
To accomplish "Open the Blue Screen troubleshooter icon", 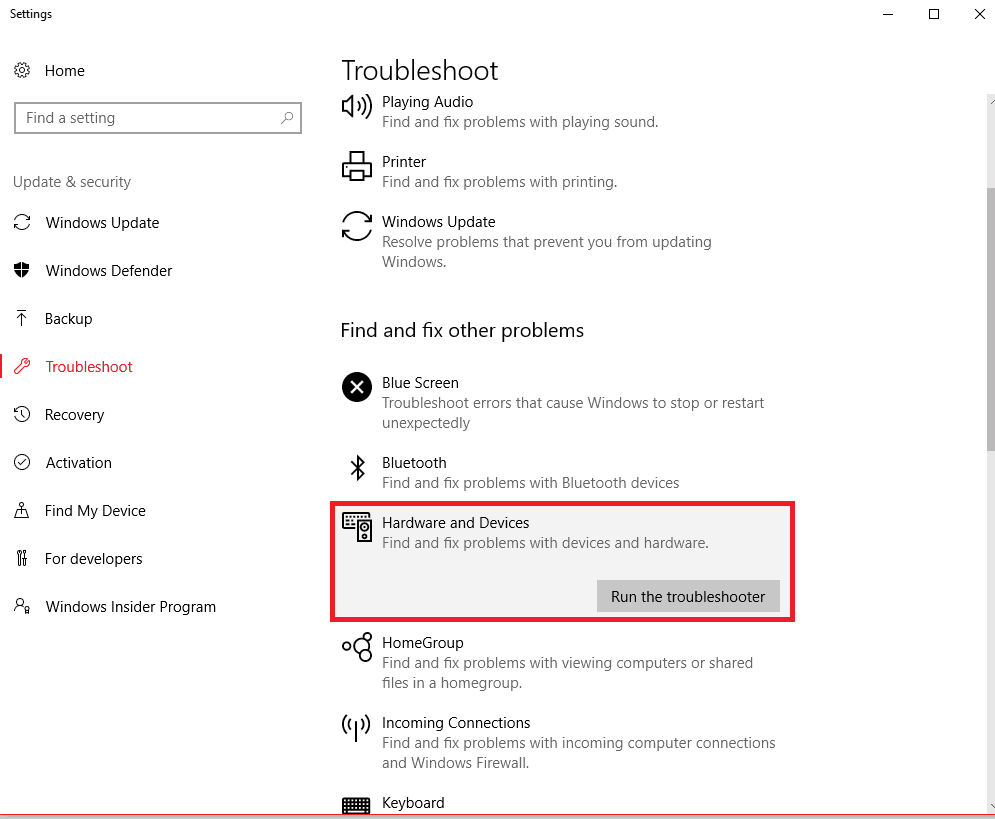I will tap(357, 387).
